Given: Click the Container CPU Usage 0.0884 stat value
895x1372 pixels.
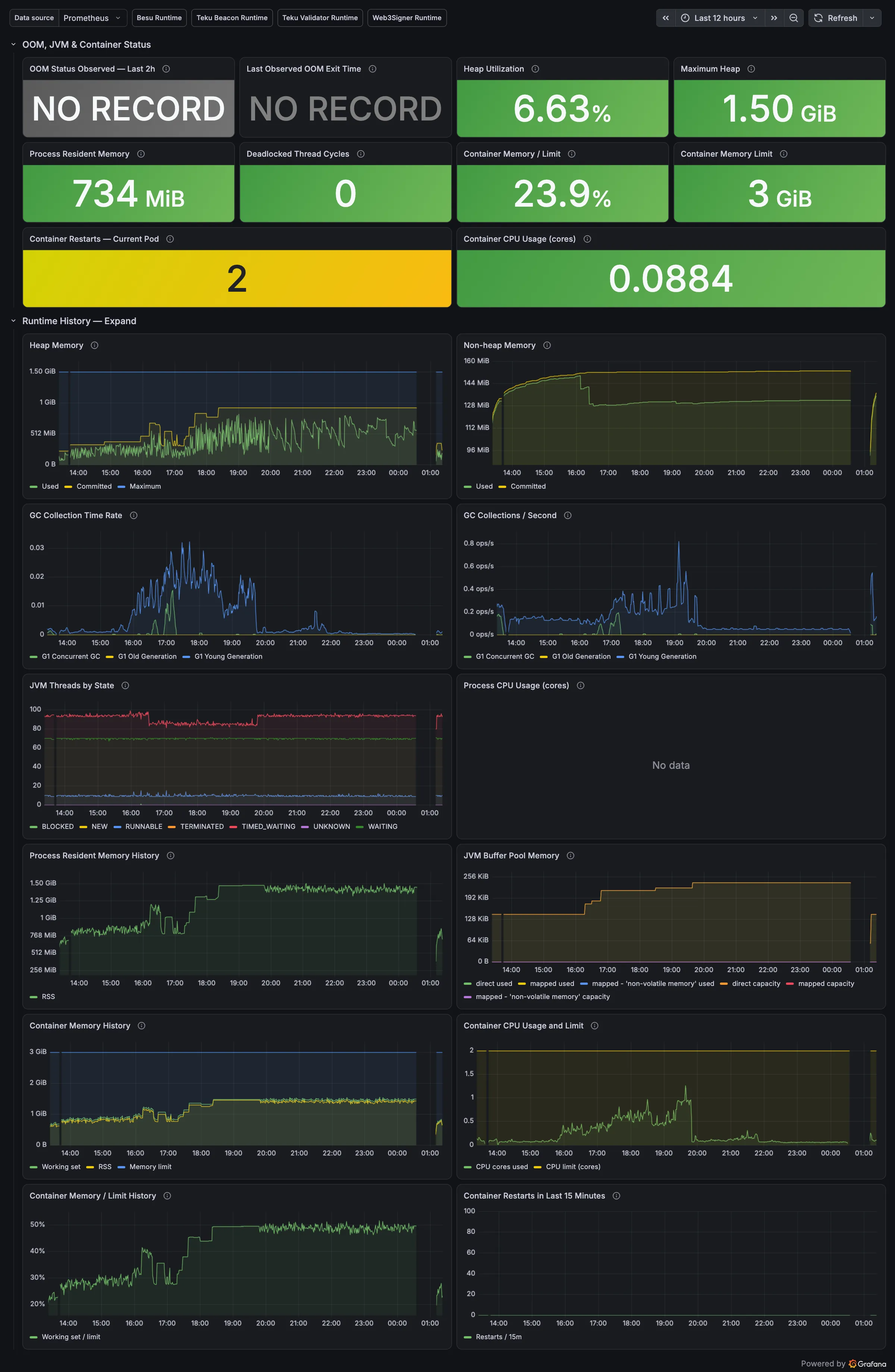Looking at the screenshot, I should (x=671, y=279).
